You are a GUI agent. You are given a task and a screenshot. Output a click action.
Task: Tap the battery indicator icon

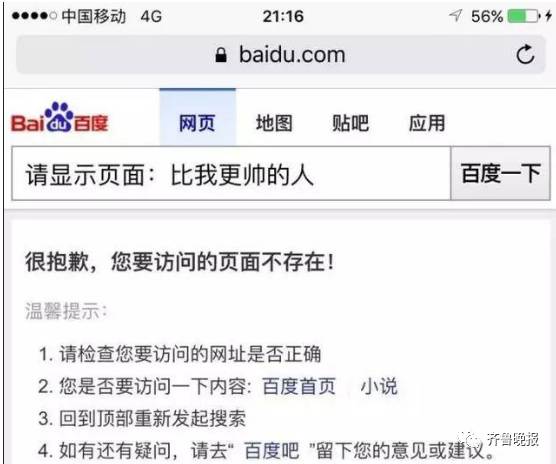[524, 16]
